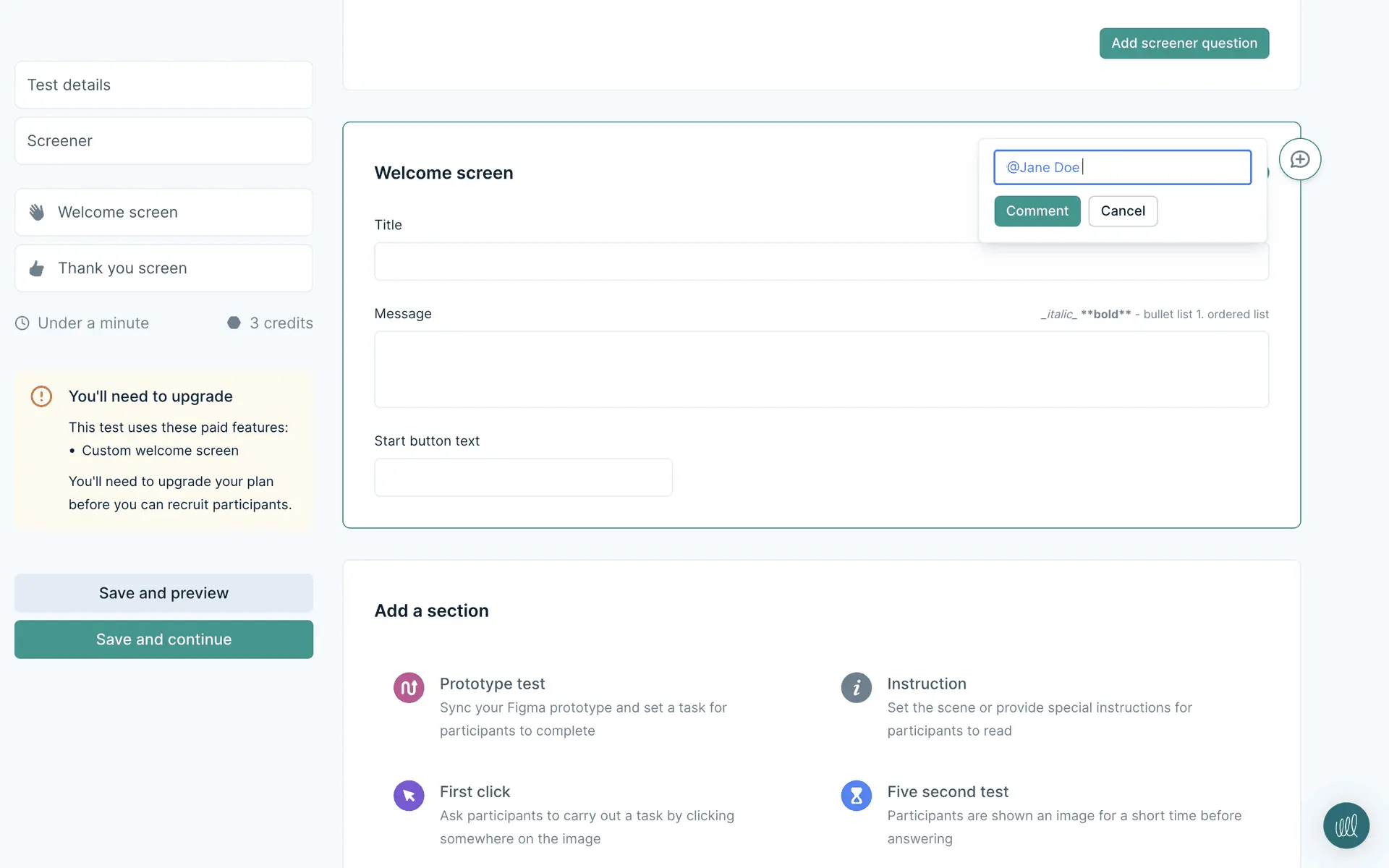
Task: Click the Start button text input
Action: pos(523,477)
